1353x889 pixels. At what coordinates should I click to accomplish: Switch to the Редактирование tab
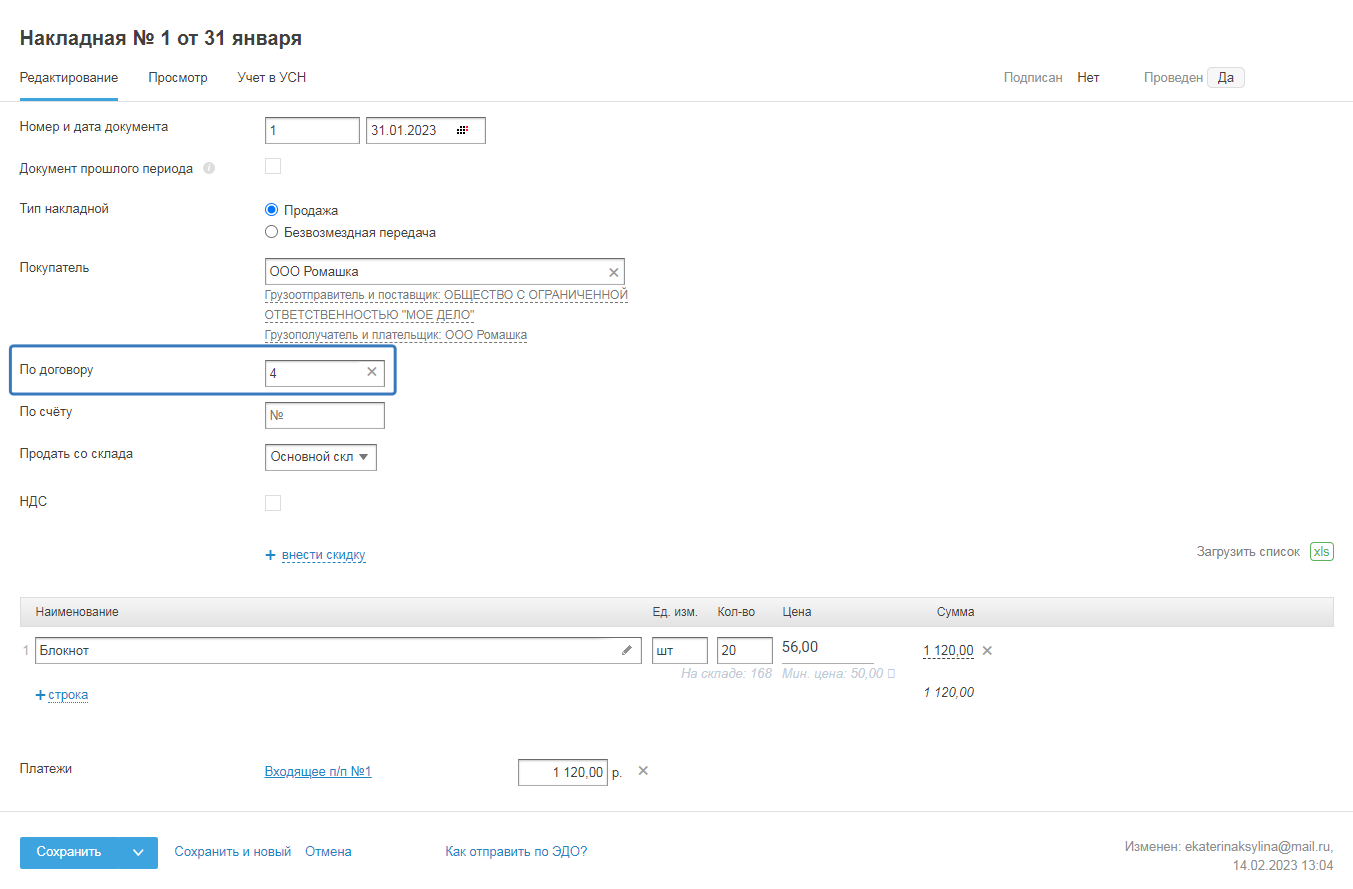tap(69, 78)
